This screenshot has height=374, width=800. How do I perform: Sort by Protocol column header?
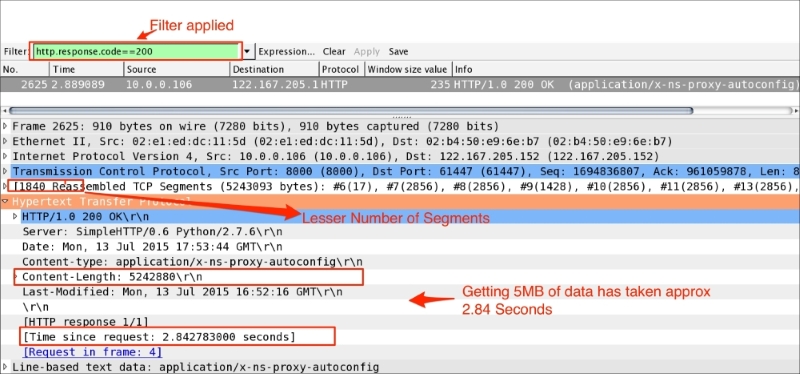pyautogui.click(x=341, y=69)
